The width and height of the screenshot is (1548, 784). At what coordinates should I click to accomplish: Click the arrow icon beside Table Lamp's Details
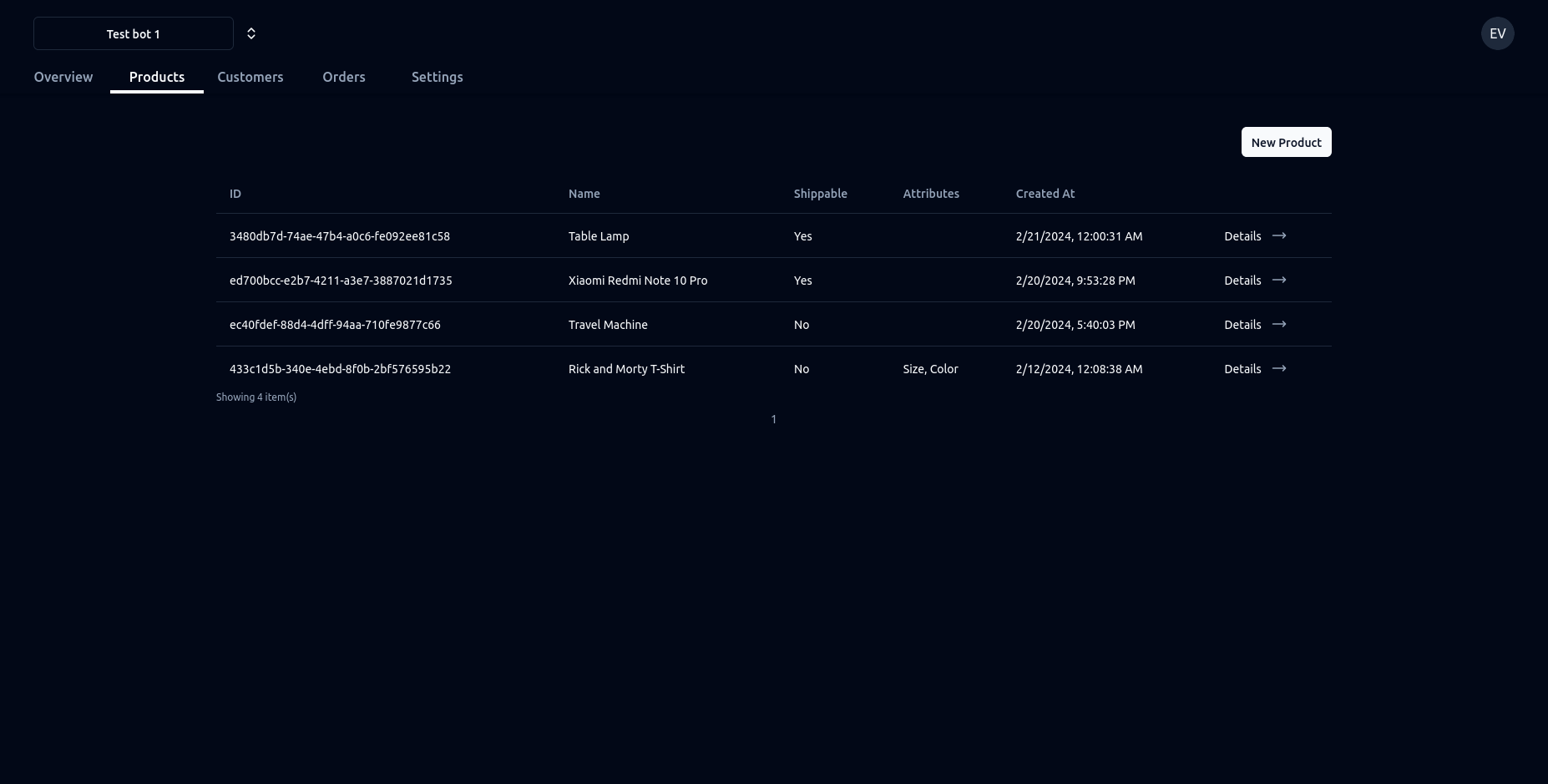[1279, 236]
